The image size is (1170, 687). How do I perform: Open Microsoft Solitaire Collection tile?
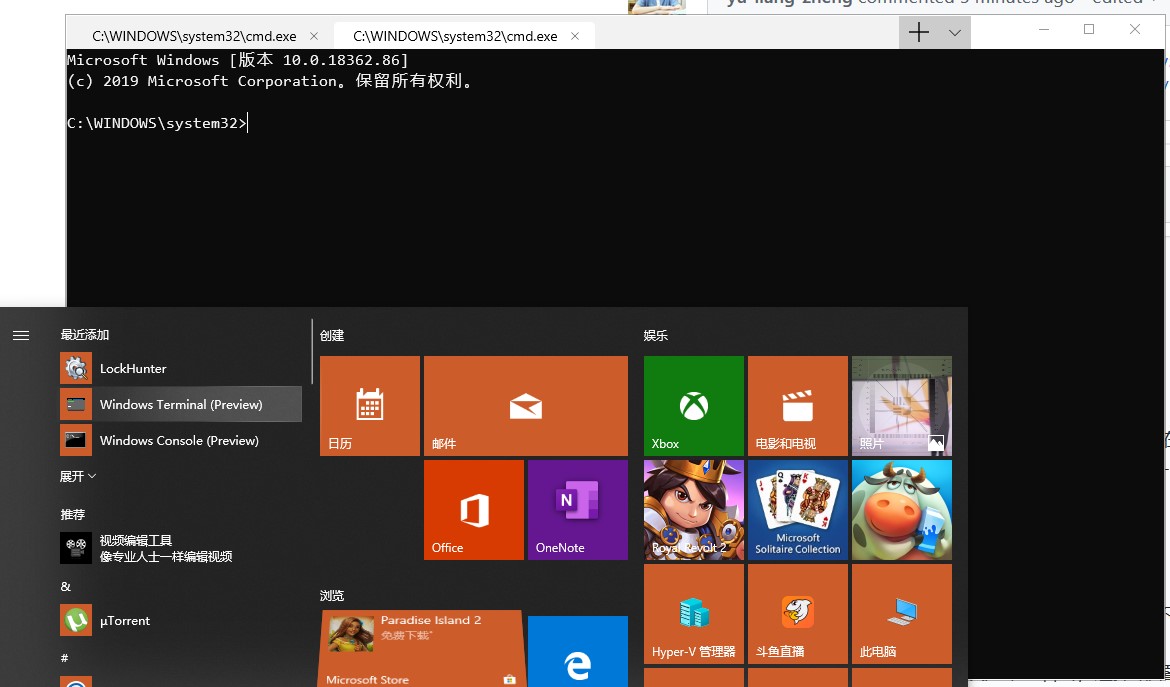pos(798,509)
